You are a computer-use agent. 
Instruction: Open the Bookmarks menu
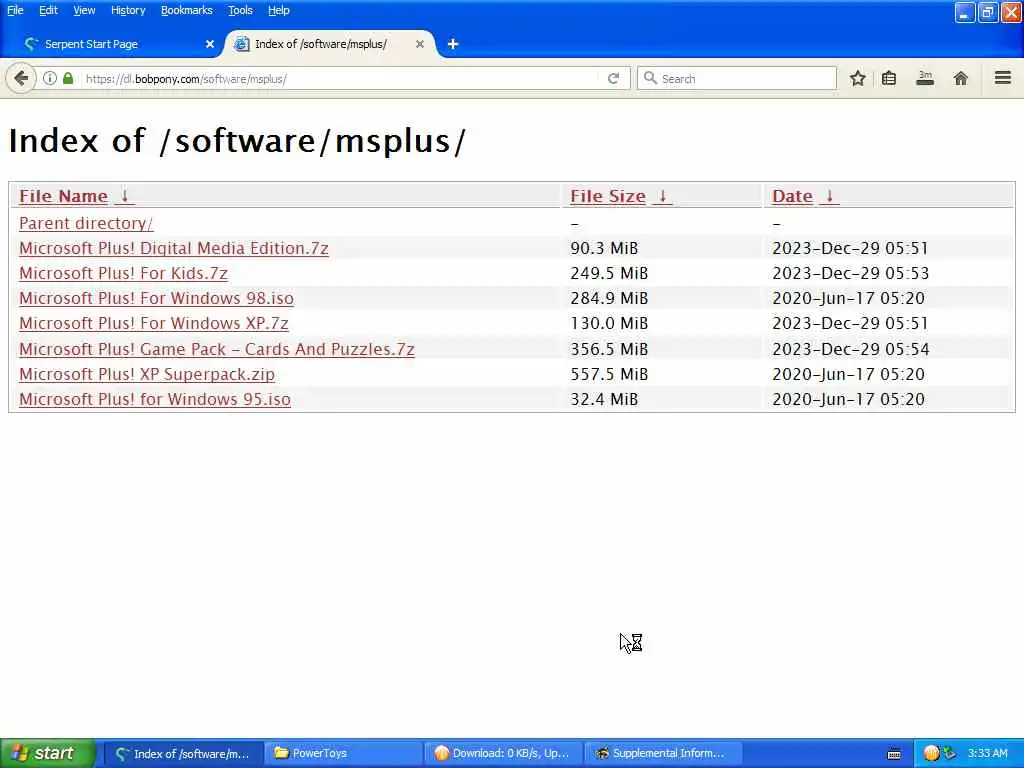click(x=187, y=10)
